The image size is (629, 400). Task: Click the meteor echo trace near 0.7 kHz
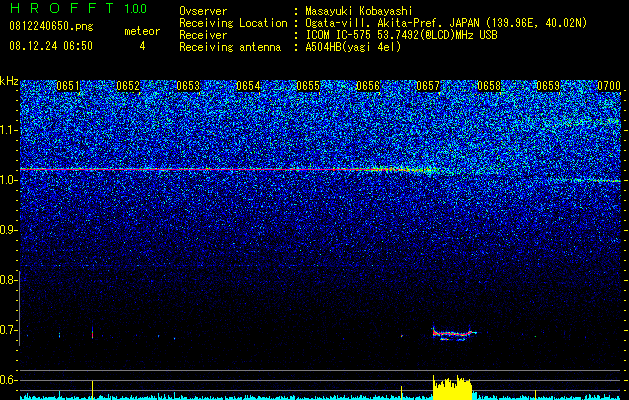(x=453, y=333)
